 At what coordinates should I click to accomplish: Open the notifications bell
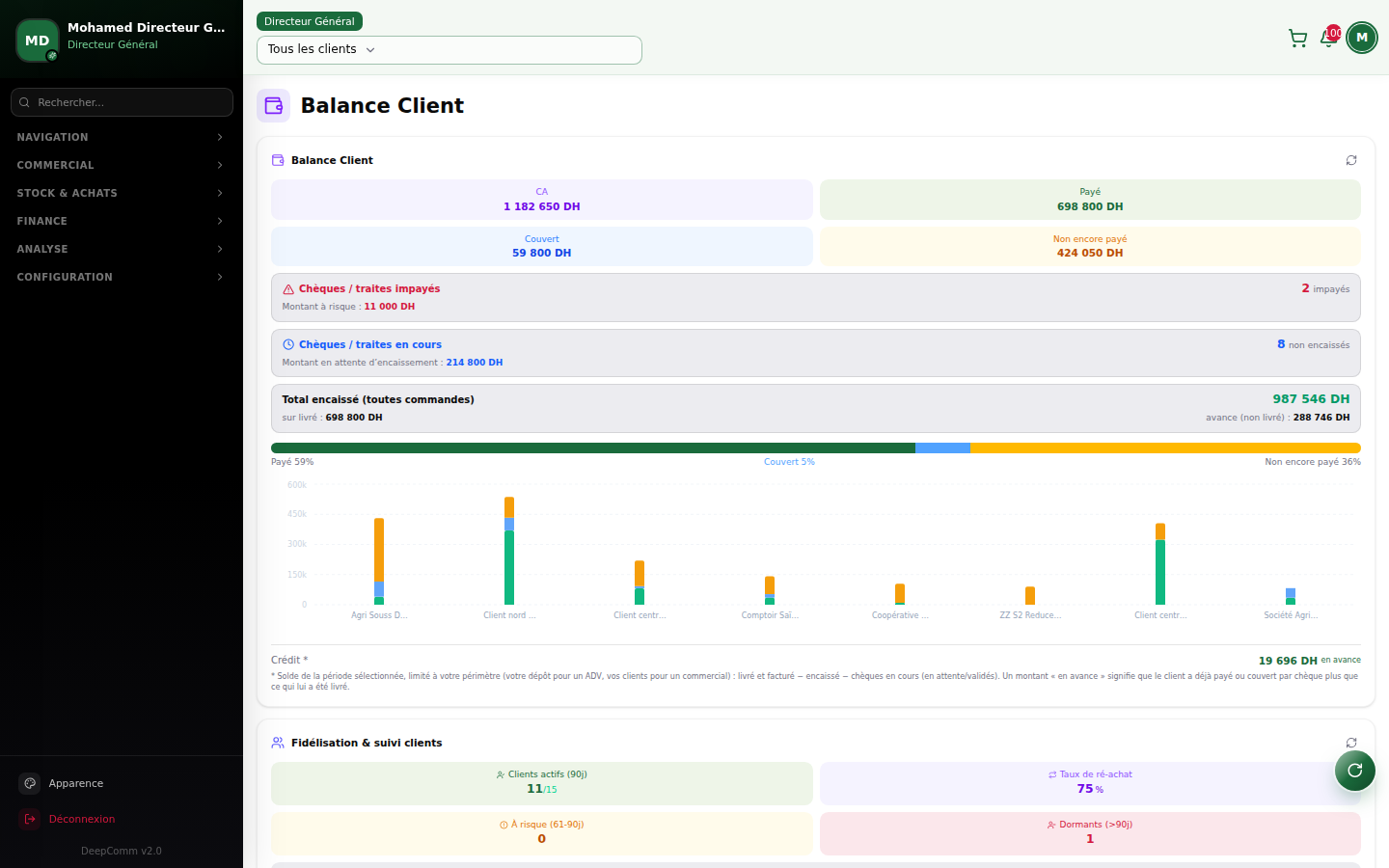pyautogui.click(x=1328, y=39)
